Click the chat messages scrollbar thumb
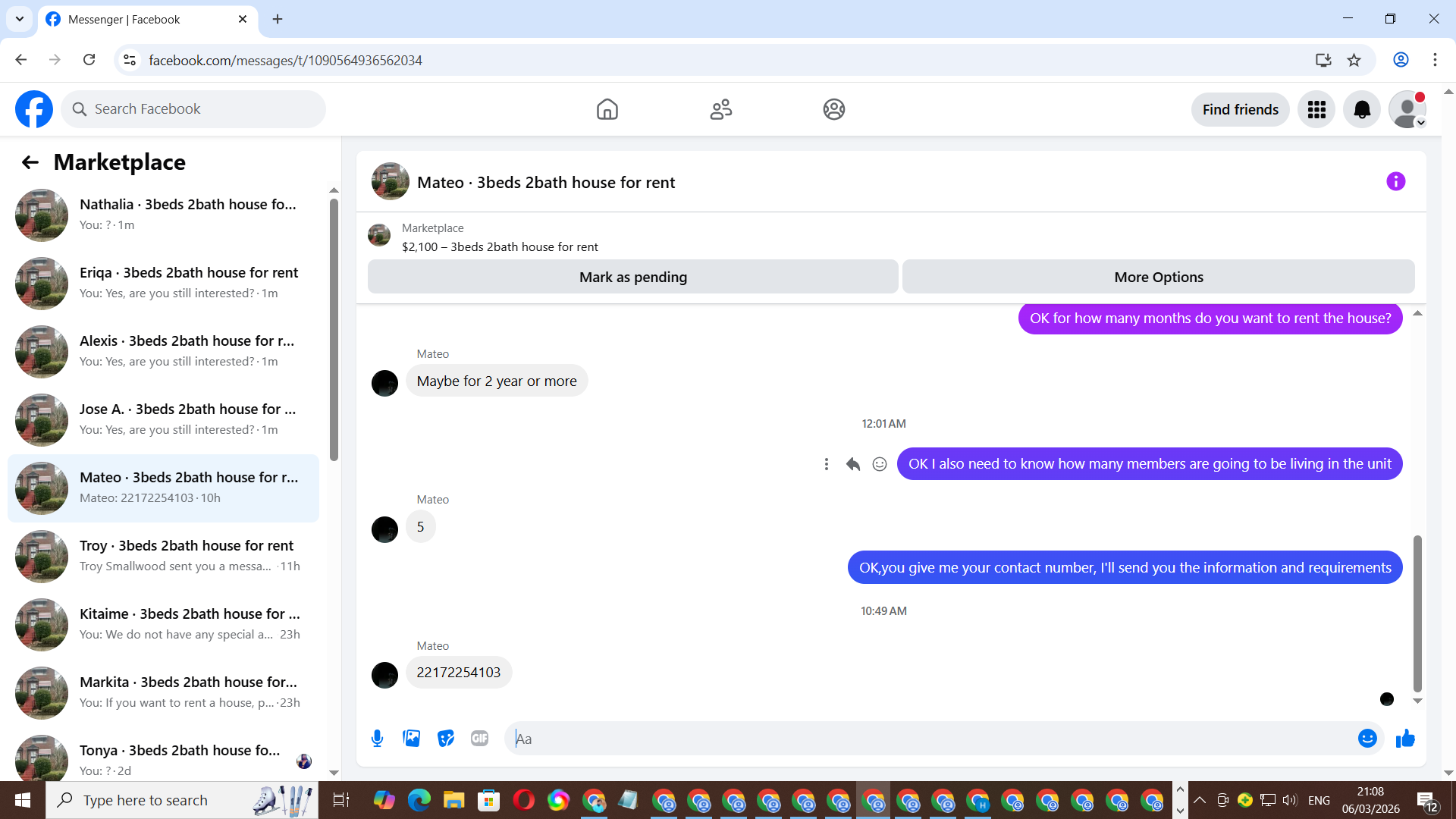This screenshot has width=1456, height=819. 1417,613
